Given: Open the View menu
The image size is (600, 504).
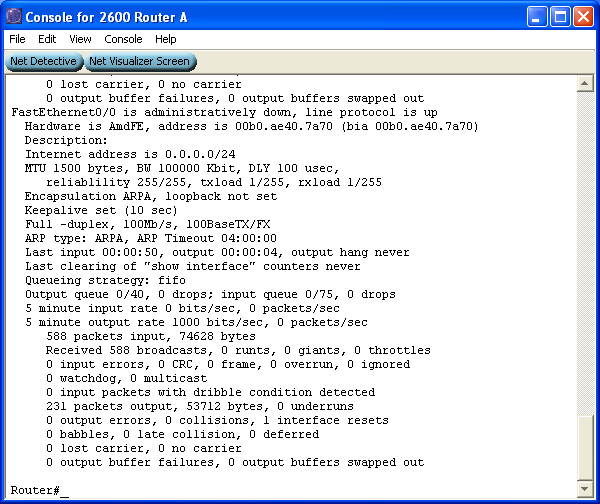Looking at the screenshot, I should click(x=80, y=39).
